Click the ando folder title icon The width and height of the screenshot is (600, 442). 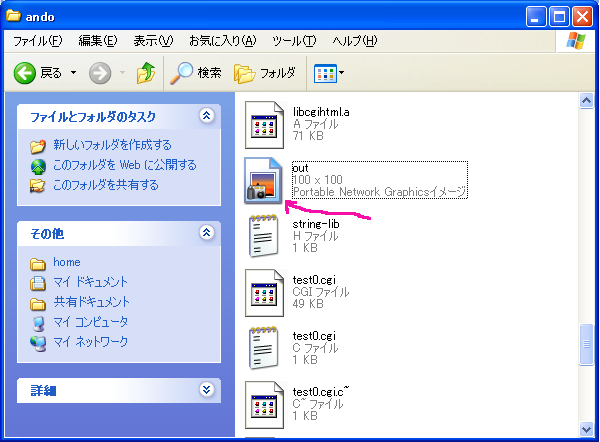[14, 16]
